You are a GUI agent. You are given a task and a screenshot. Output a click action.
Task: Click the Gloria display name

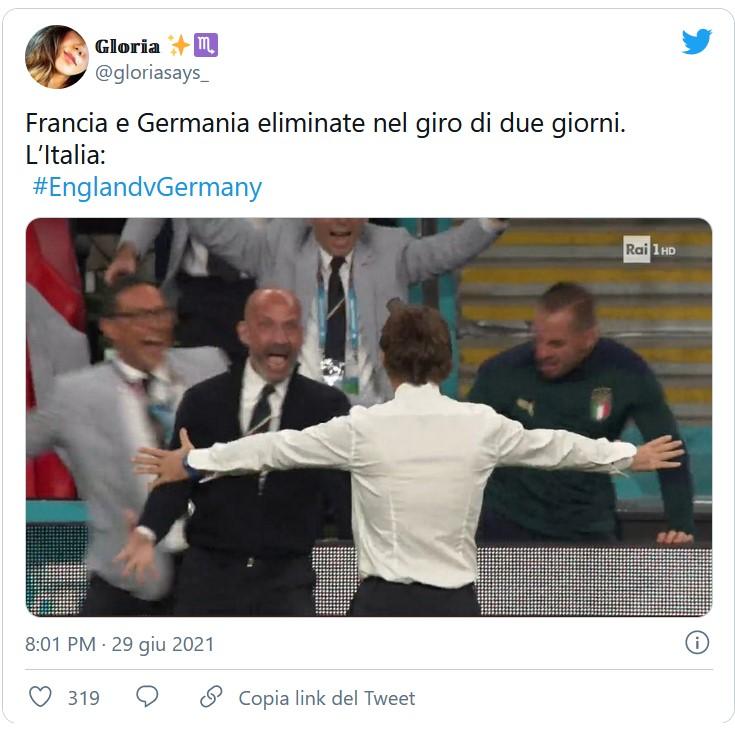[127, 46]
